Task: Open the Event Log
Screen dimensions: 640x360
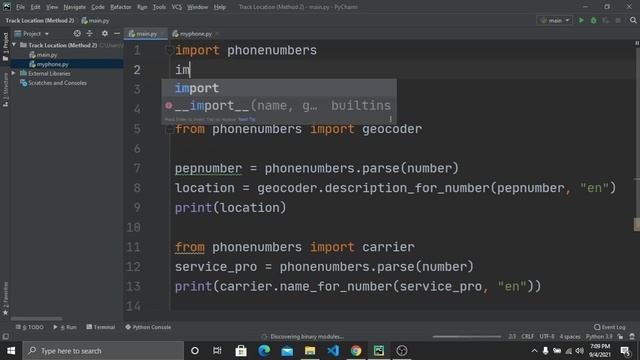Action: pos(609,327)
